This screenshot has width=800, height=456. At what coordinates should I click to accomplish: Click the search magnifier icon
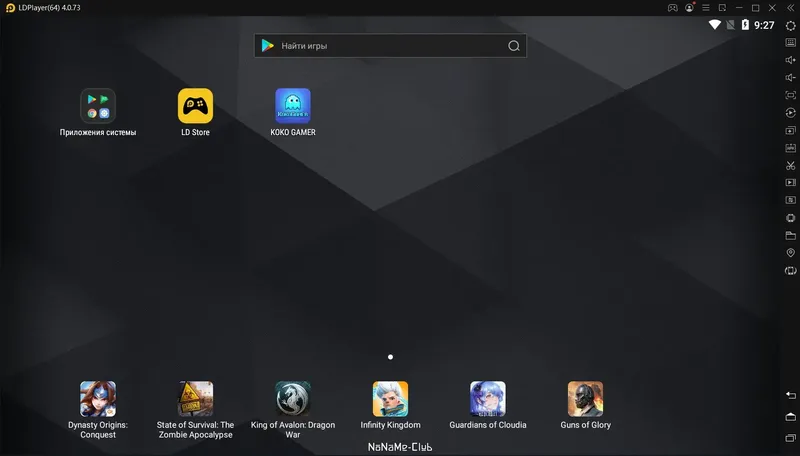pyautogui.click(x=514, y=46)
